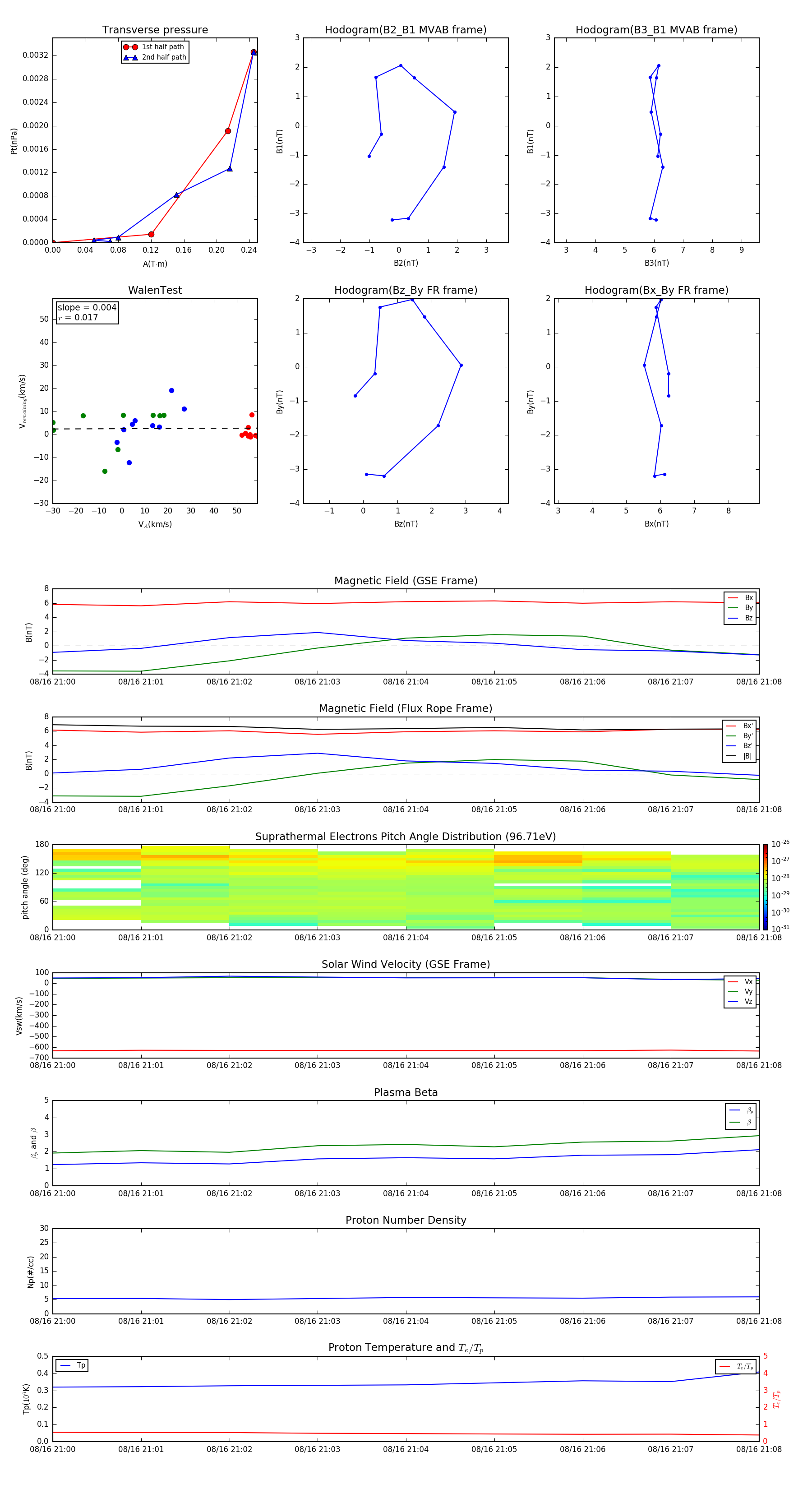
Task: Select the Te/Tp legend entry in temperature panel
Action: click(x=736, y=1366)
